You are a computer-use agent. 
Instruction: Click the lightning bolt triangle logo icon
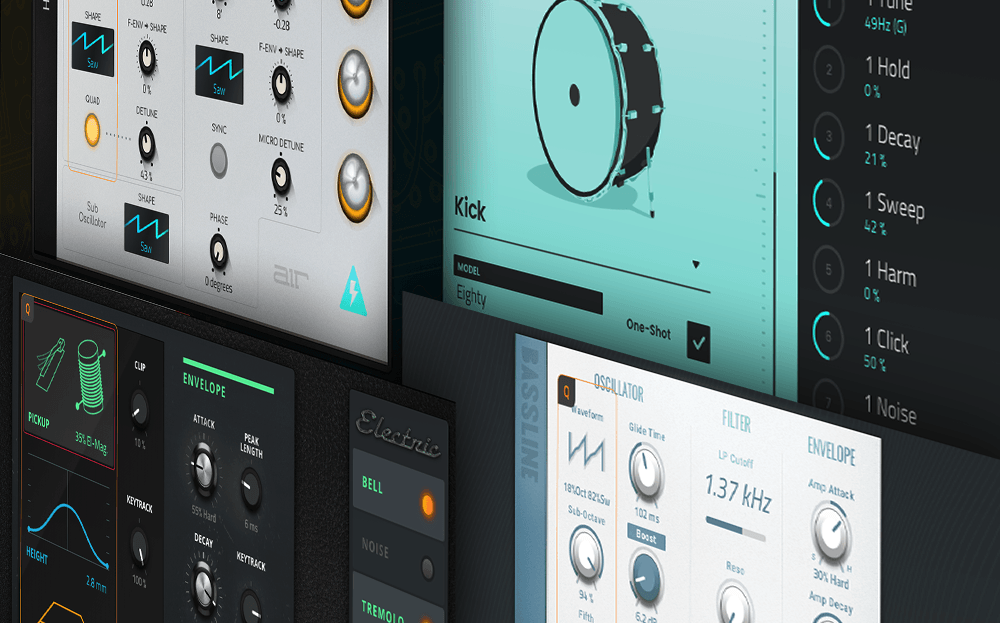(352, 290)
